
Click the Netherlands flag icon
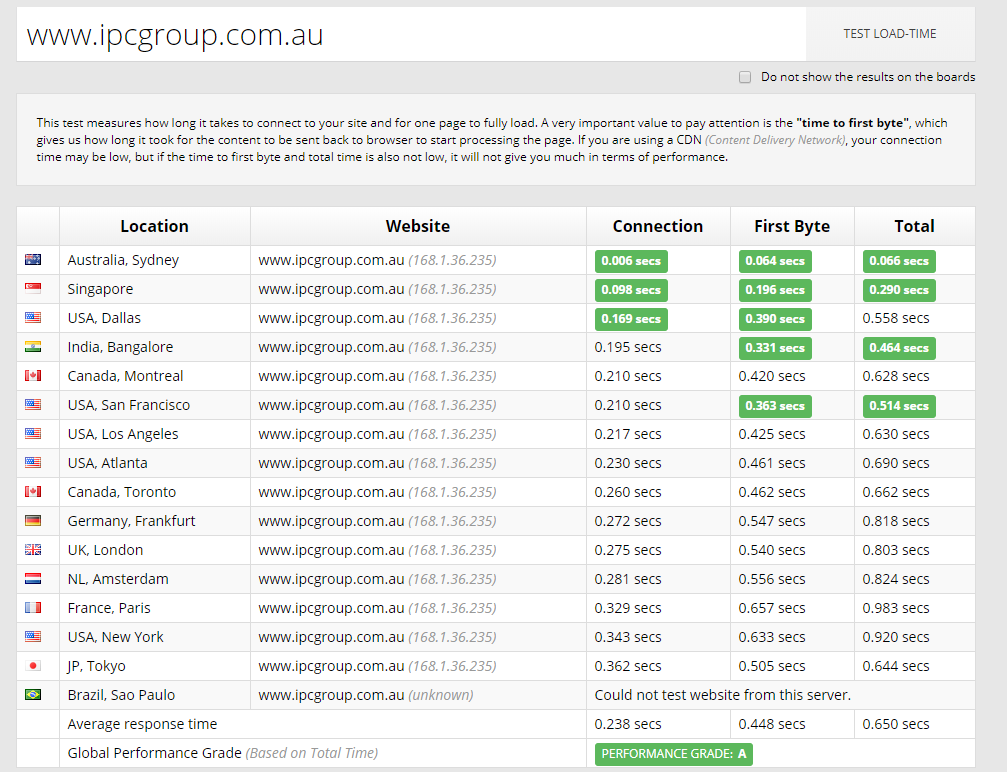33,579
